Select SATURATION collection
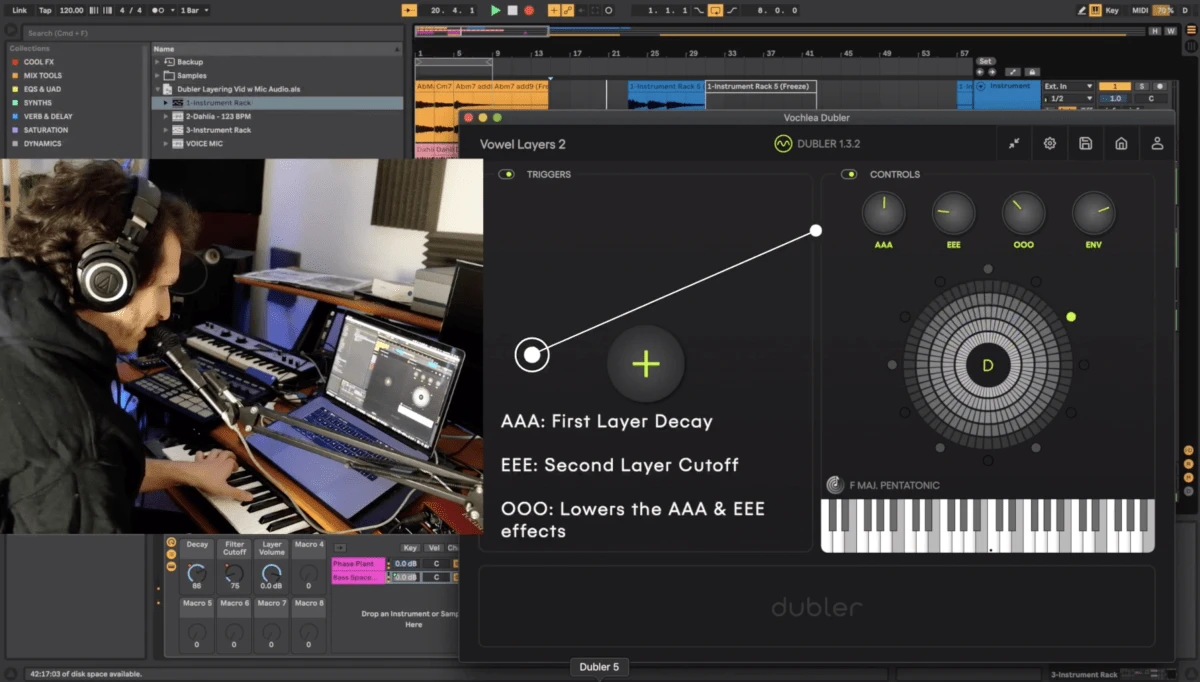This screenshot has height=682, width=1200. coord(45,130)
